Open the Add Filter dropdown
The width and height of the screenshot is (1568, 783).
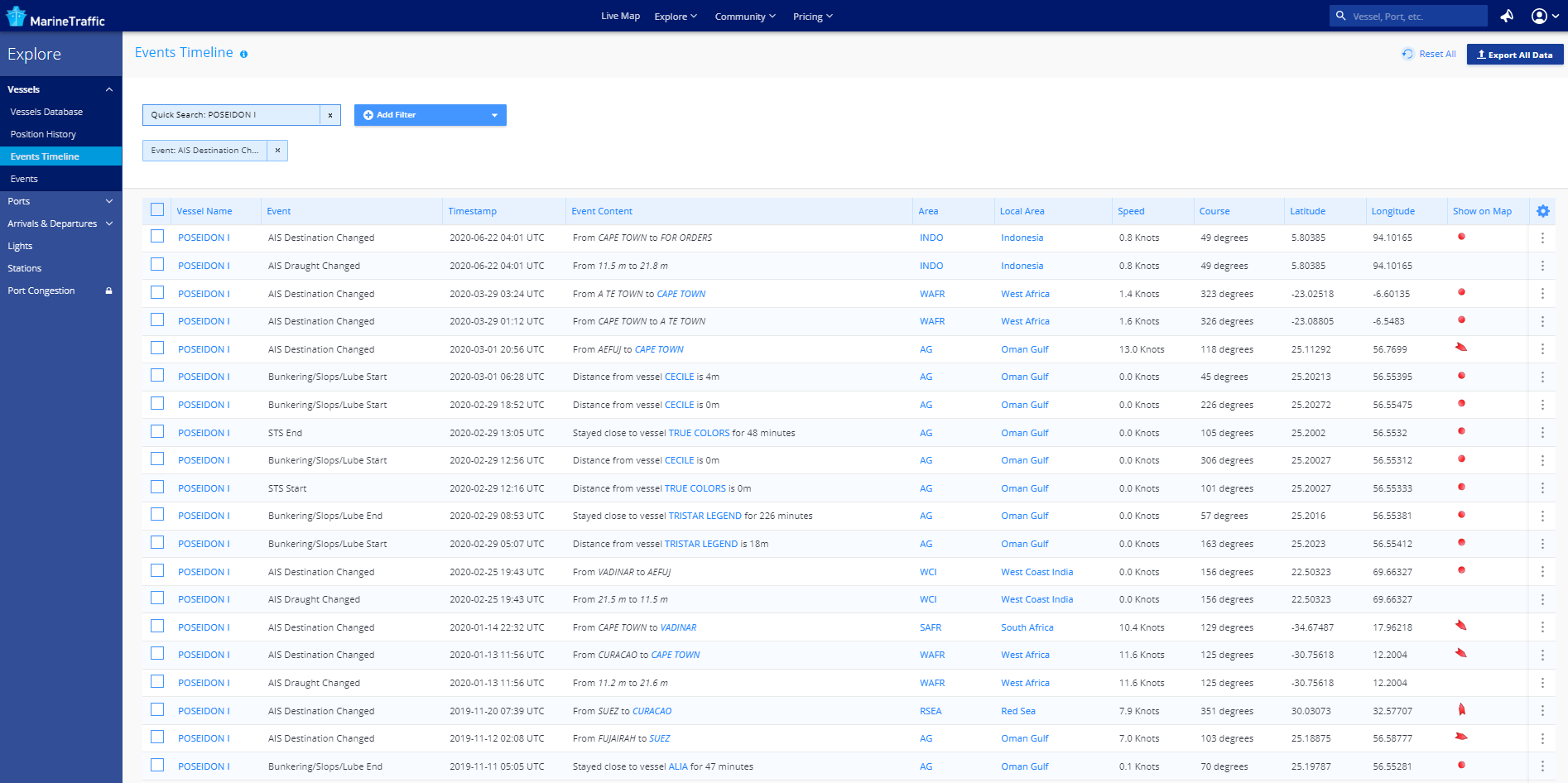[x=430, y=115]
